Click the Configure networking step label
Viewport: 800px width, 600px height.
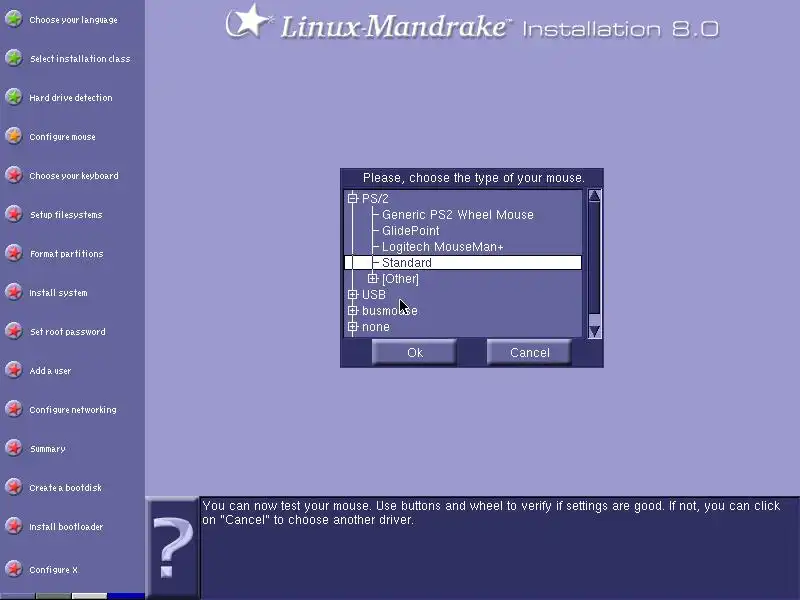73,410
